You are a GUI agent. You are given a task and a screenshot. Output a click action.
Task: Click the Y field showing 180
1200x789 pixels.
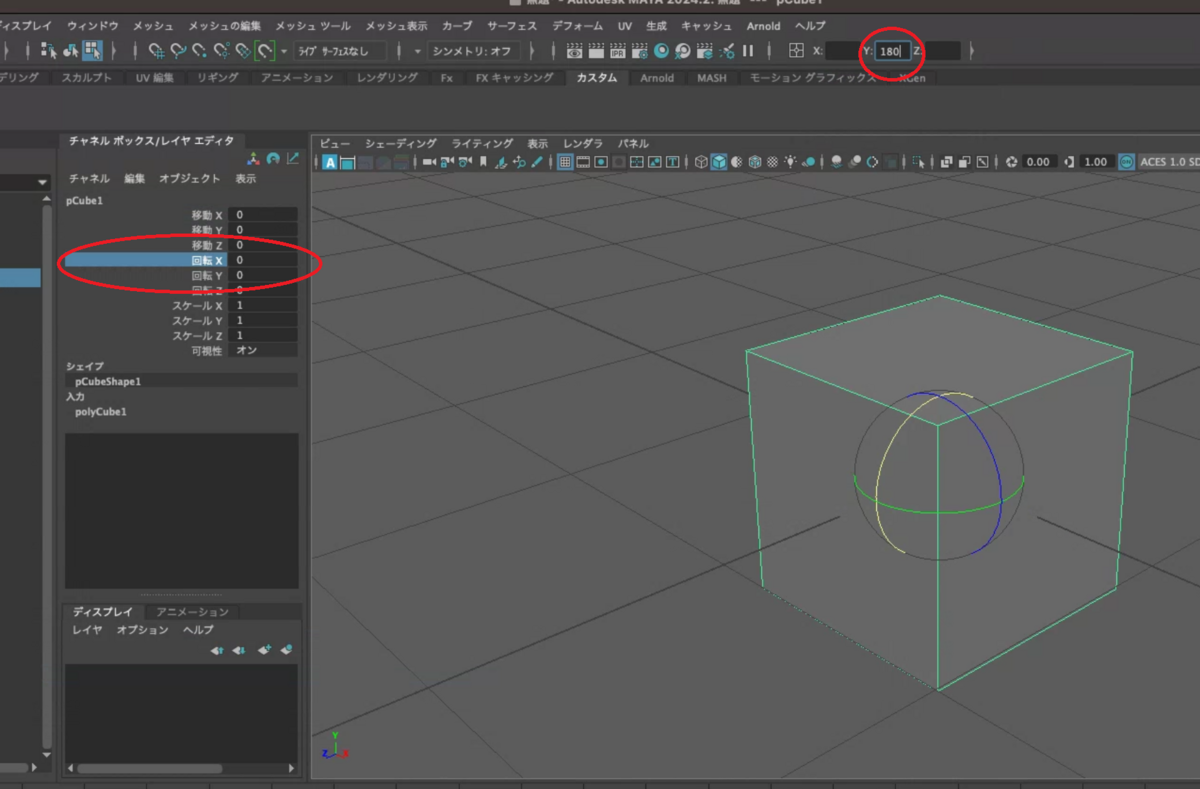(892, 51)
